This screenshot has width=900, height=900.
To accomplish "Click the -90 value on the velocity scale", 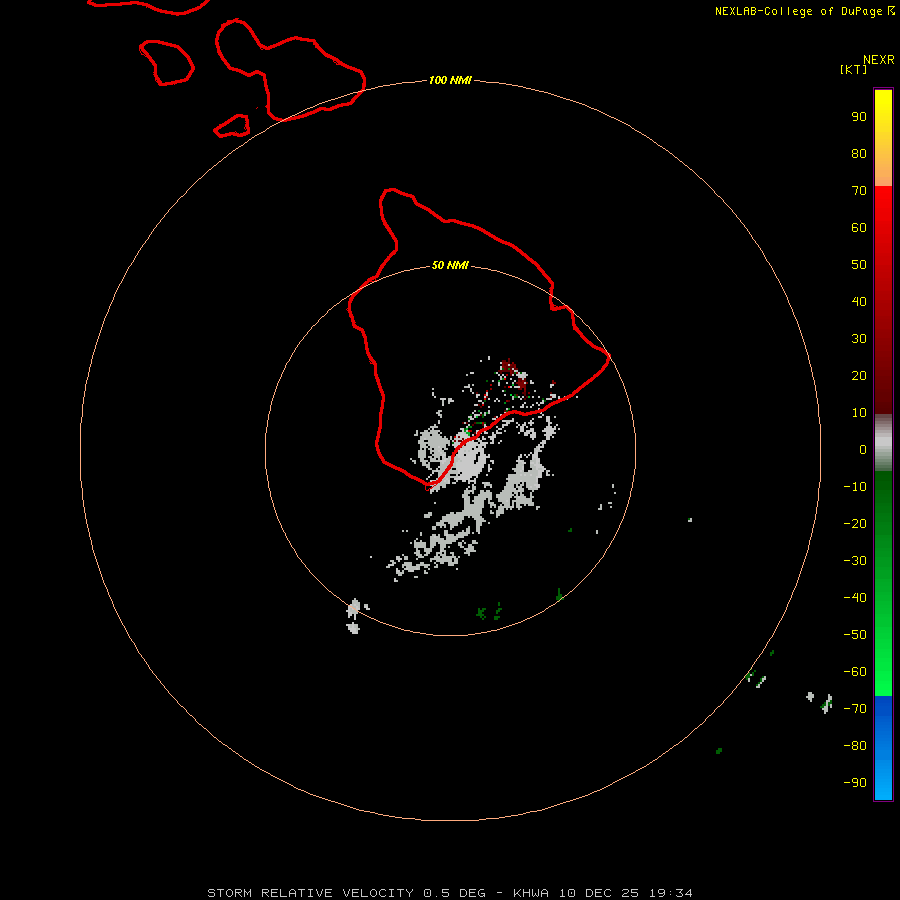I will (x=855, y=783).
